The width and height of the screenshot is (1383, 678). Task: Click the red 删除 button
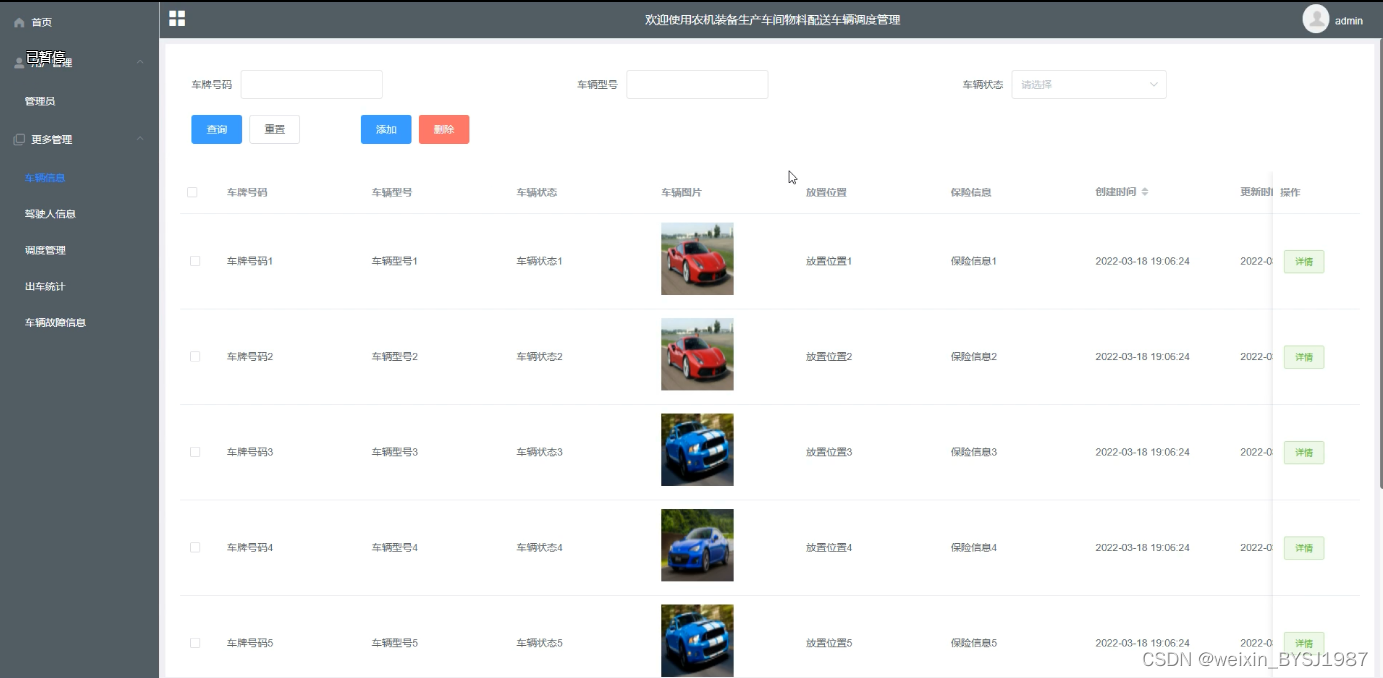(x=444, y=130)
